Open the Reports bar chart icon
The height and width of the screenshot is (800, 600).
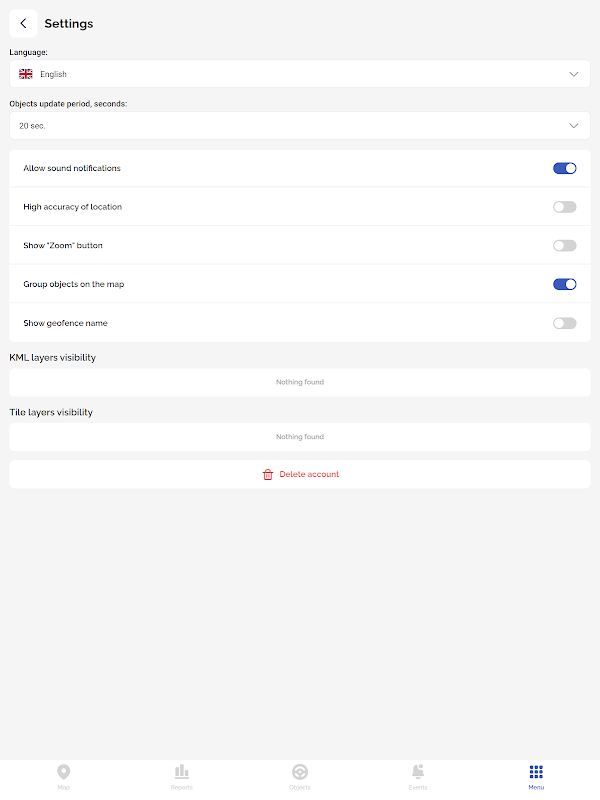[x=182, y=771]
